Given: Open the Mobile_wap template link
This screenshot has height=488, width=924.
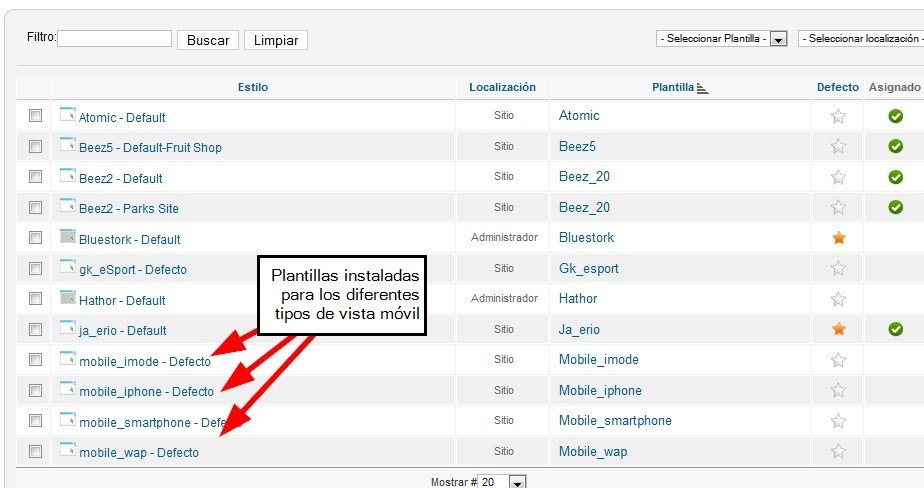Looking at the screenshot, I should coord(593,451).
